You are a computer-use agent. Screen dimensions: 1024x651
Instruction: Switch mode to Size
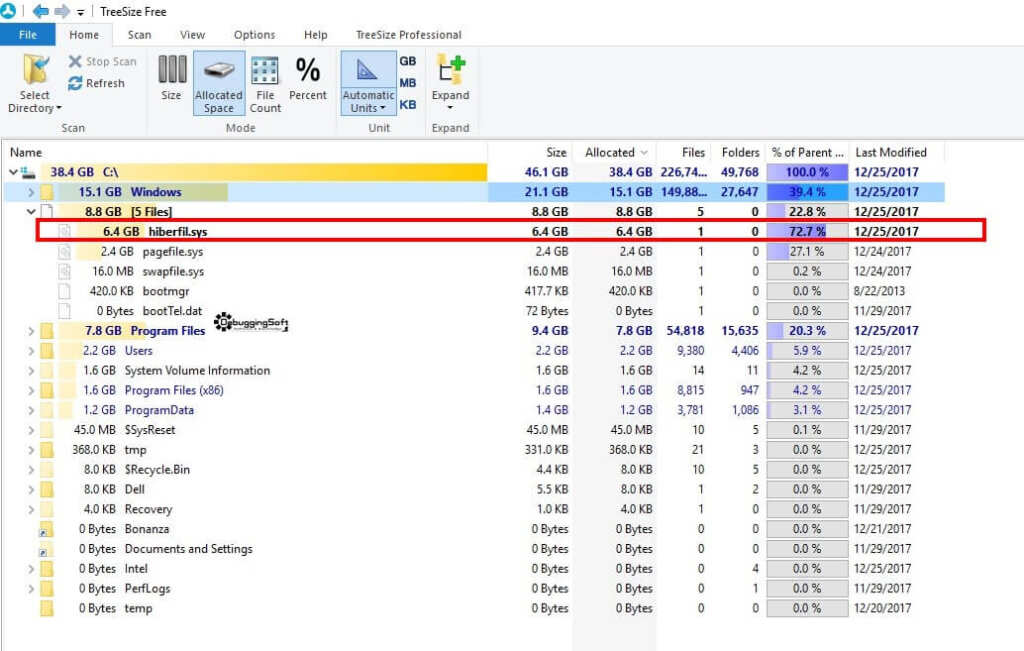coord(172,78)
